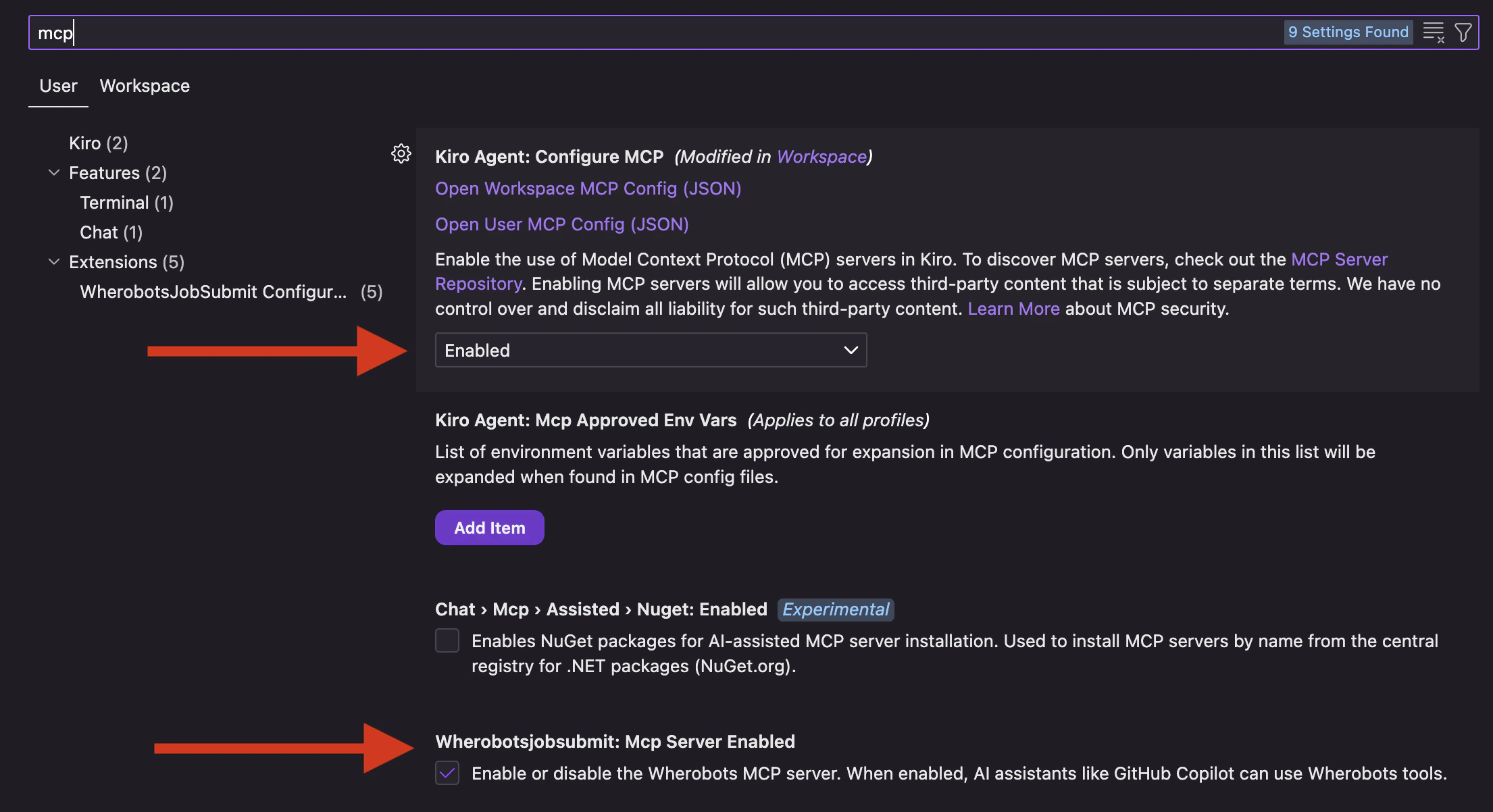Open Workspace MCP Config (JSON)
Screen dimensions: 1493x812
[588, 188]
